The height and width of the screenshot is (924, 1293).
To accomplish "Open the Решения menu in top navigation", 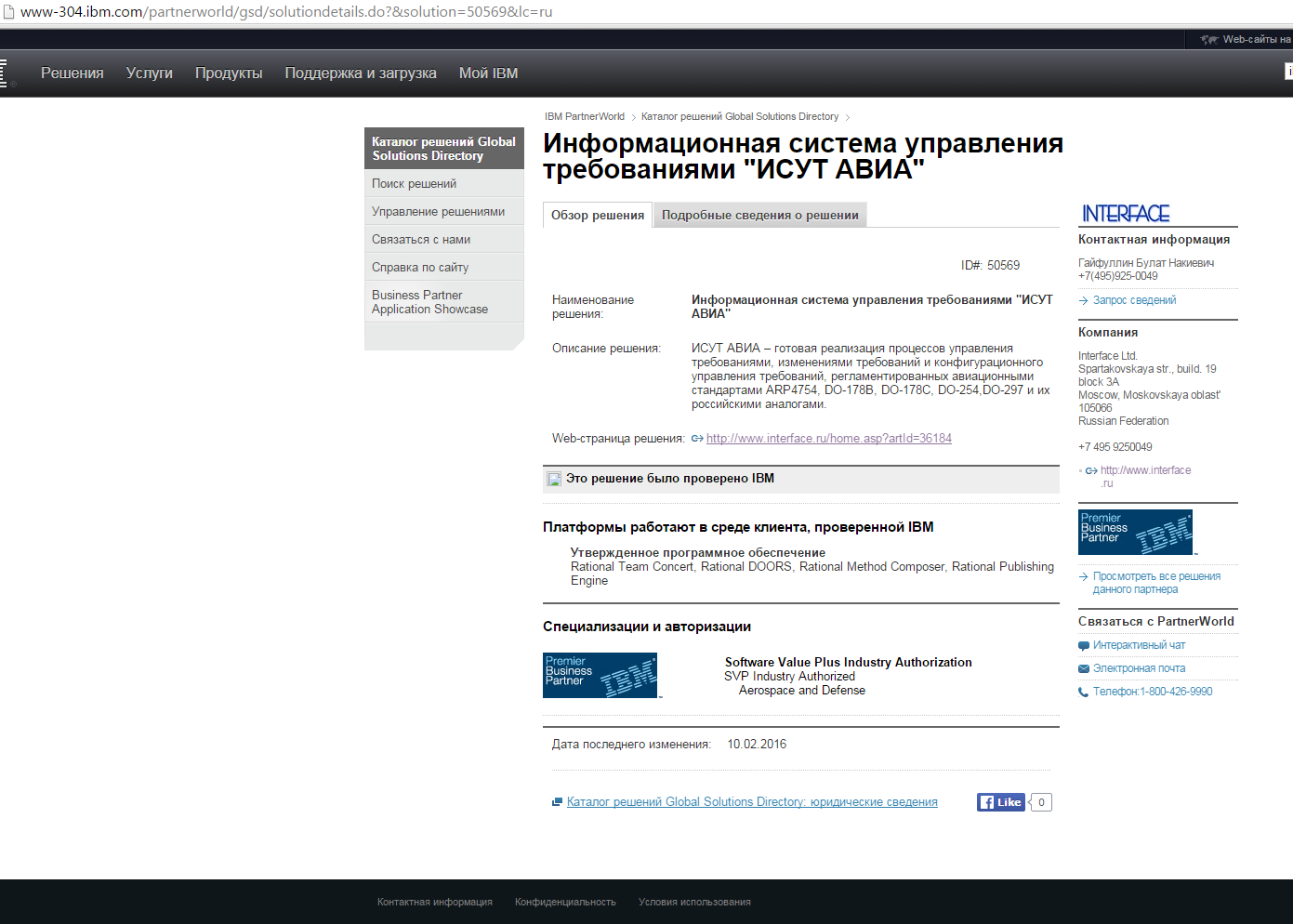I will click(72, 73).
